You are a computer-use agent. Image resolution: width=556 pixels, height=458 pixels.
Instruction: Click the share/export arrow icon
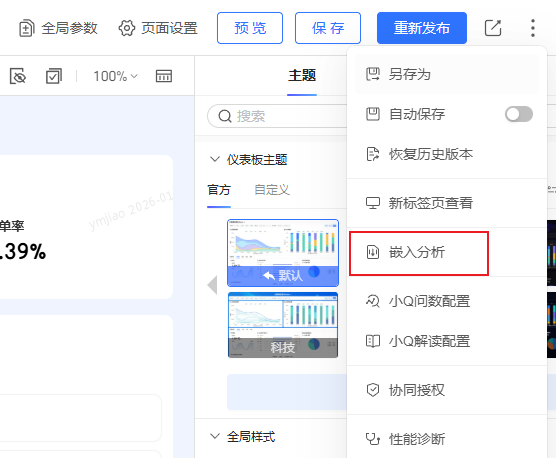coord(493,28)
